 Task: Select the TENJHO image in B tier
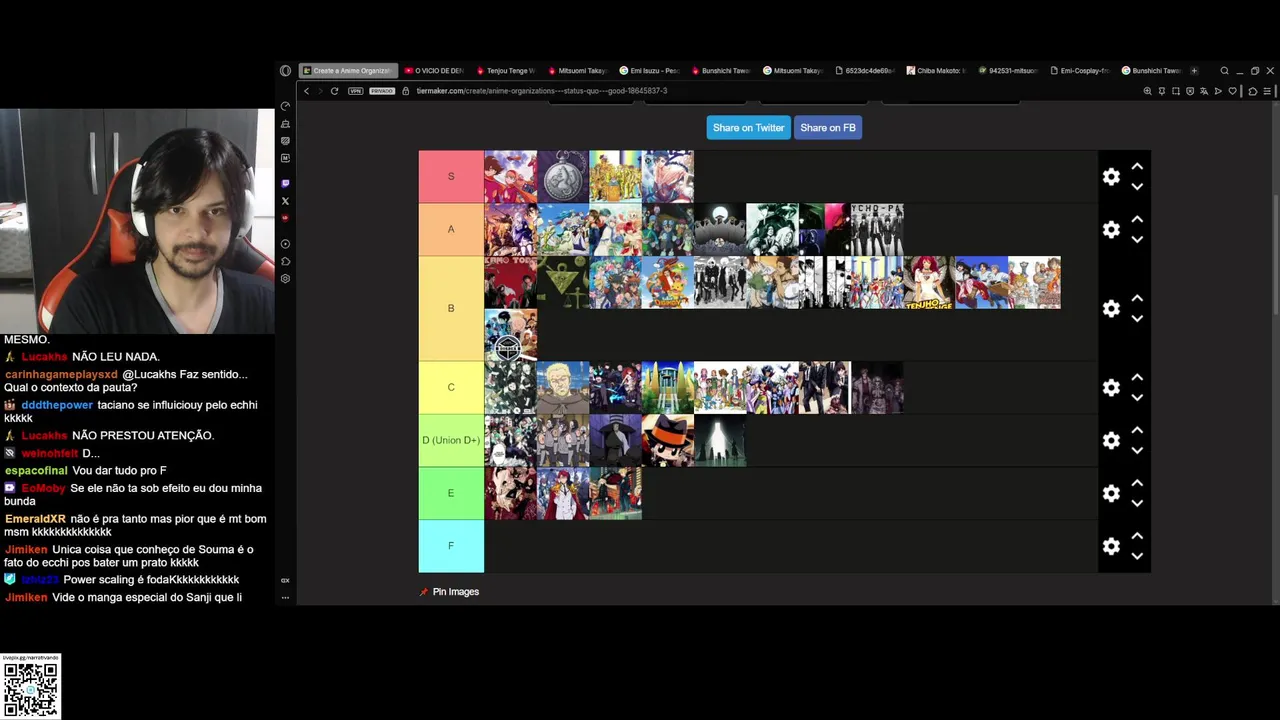coord(929,282)
